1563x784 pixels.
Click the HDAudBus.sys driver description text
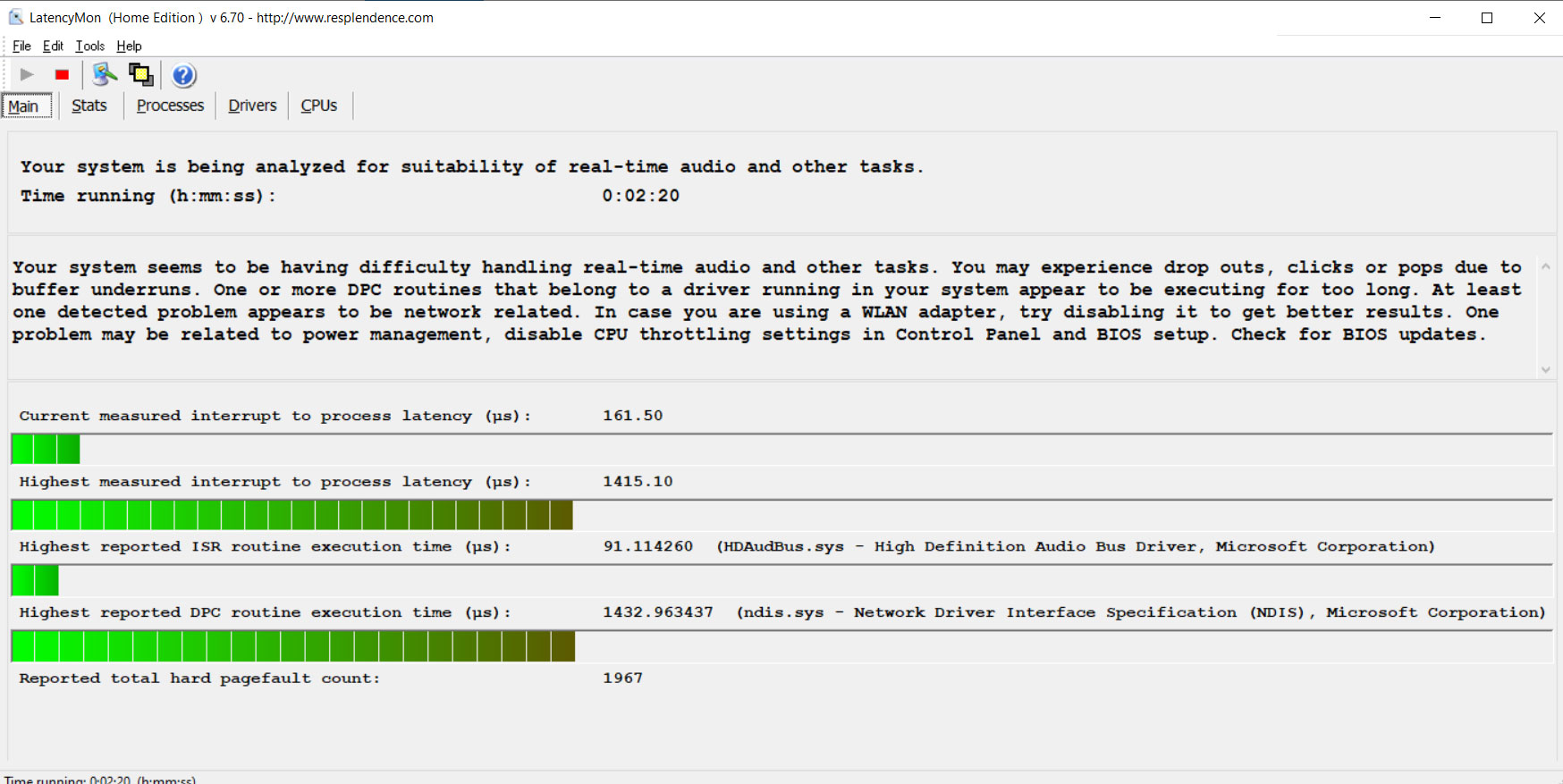(x=1075, y=546)
